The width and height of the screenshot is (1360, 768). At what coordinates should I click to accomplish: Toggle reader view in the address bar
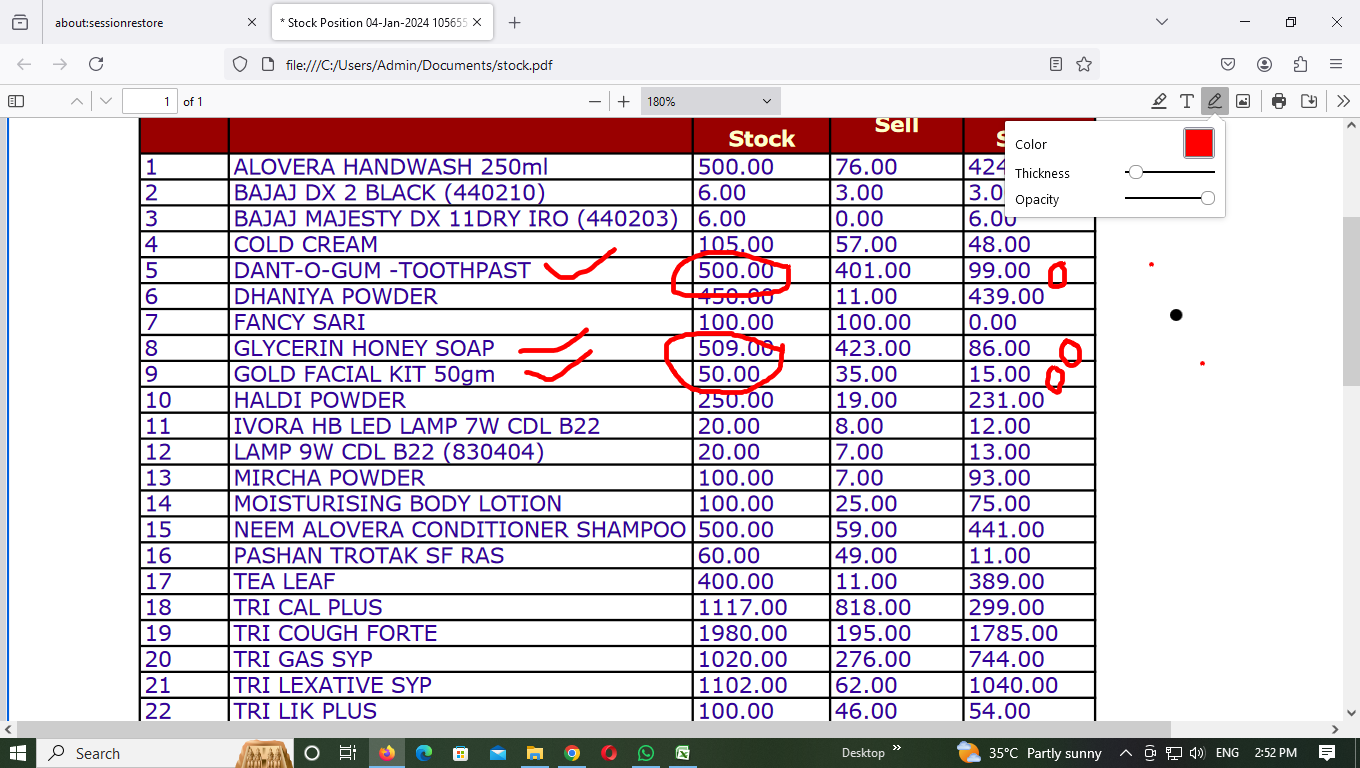[1056, 64]
